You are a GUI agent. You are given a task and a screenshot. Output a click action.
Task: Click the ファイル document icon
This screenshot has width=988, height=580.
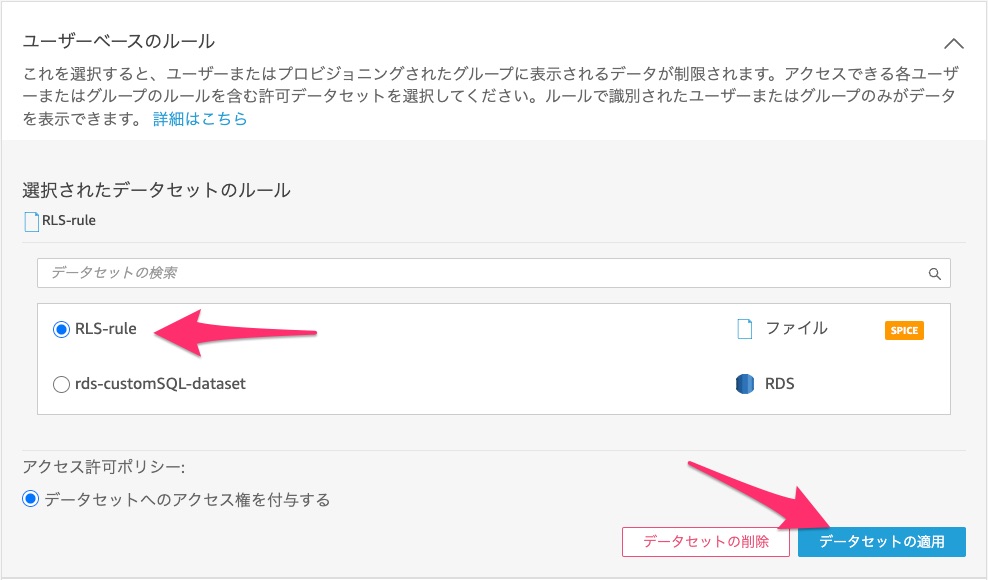click(x=745, y=329)
